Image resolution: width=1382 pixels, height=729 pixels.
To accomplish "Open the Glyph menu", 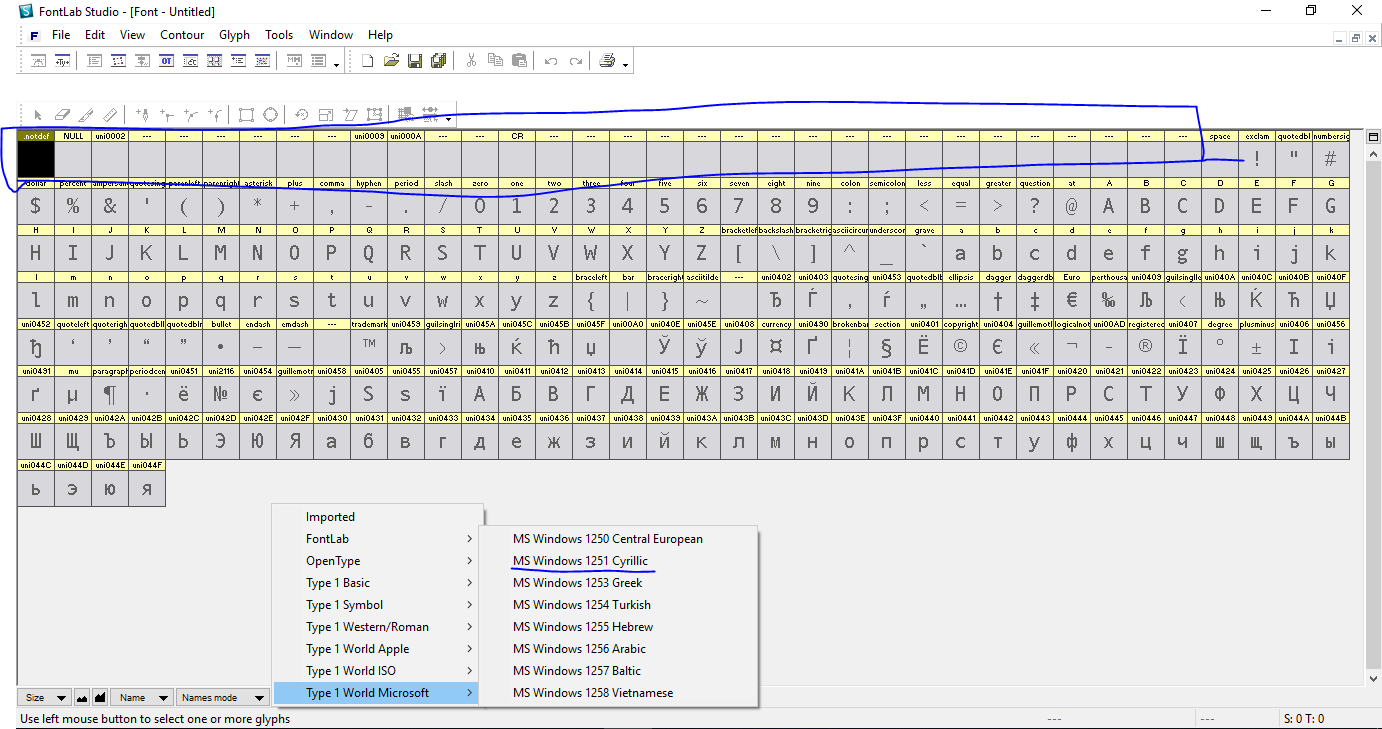I will [234, 34].
